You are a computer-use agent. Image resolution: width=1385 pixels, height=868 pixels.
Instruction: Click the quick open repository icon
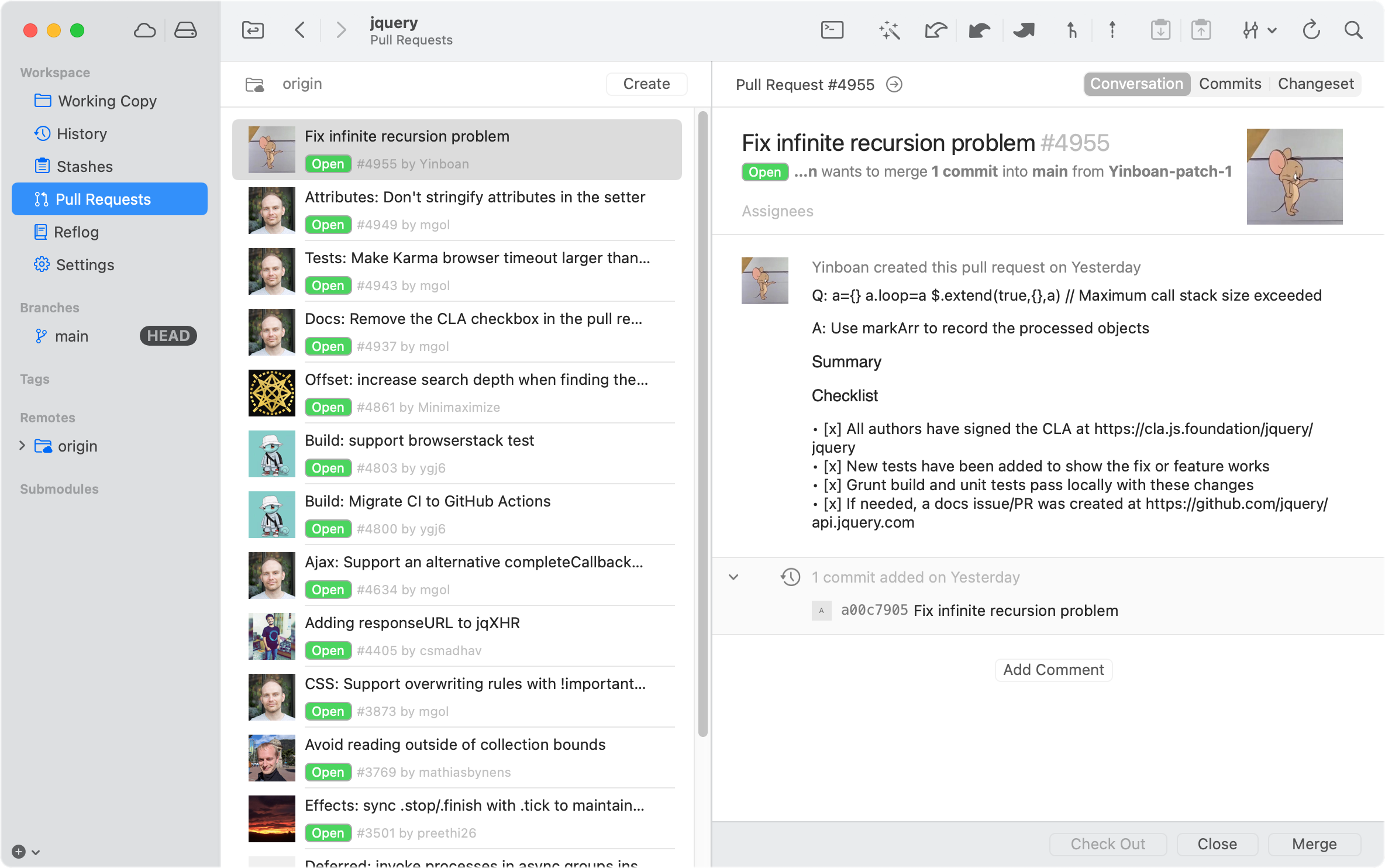coord(253,30)
